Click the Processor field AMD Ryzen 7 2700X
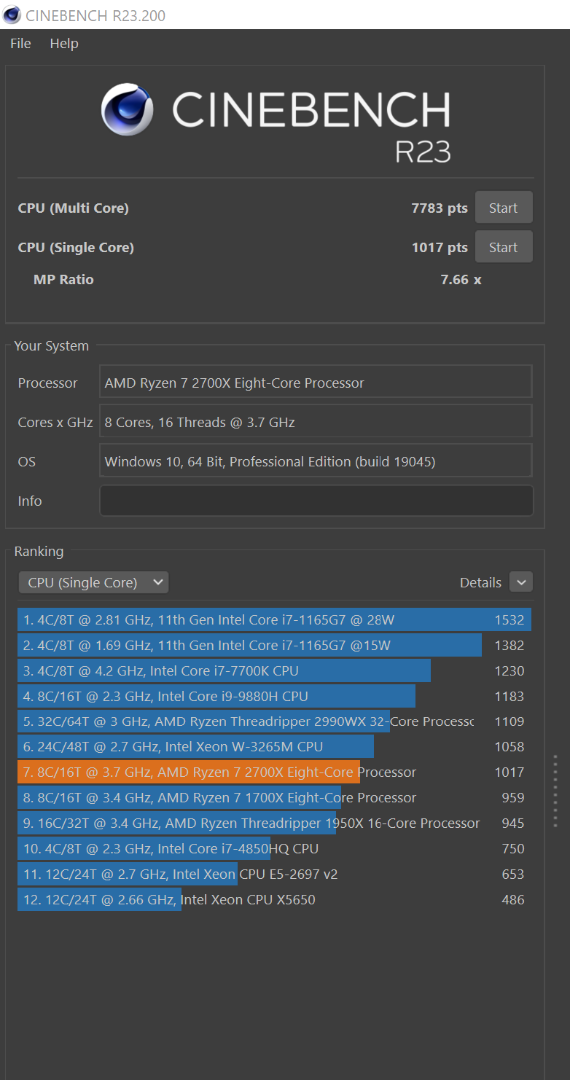 click(x=316, y=382)
